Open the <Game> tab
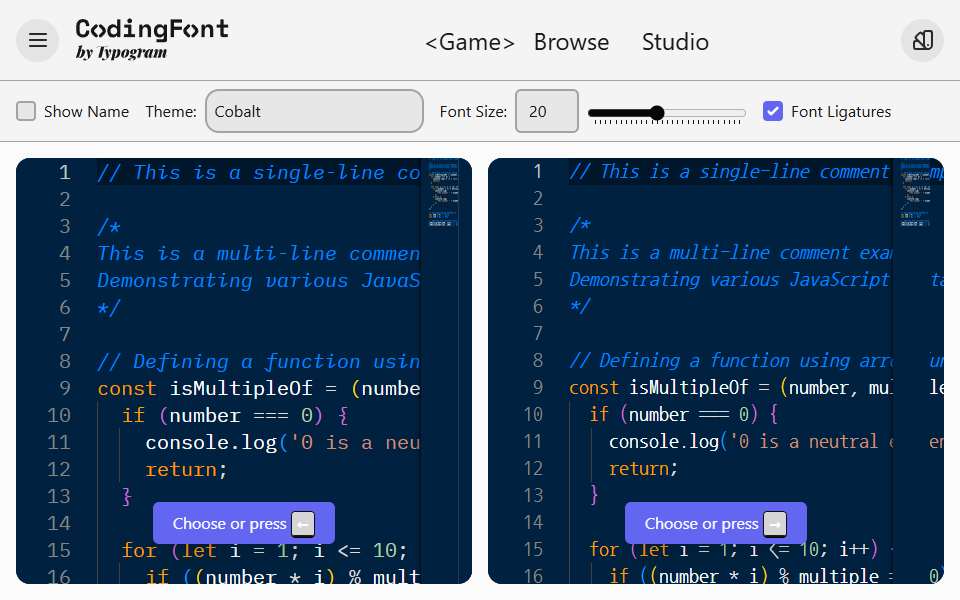 click(470, 42)
